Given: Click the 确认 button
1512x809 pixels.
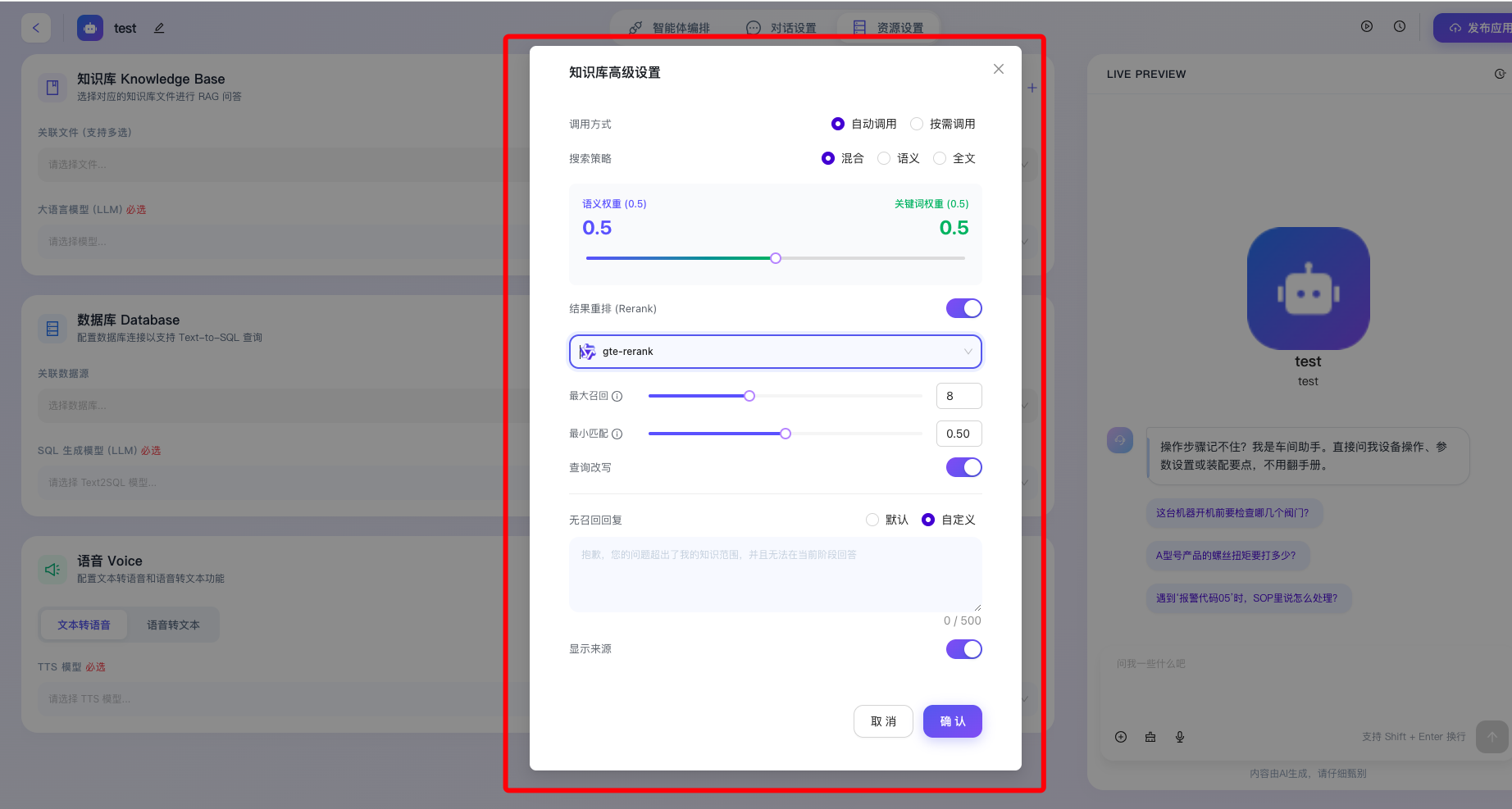Looking at the screenshot, I should (x=952, y=721).
